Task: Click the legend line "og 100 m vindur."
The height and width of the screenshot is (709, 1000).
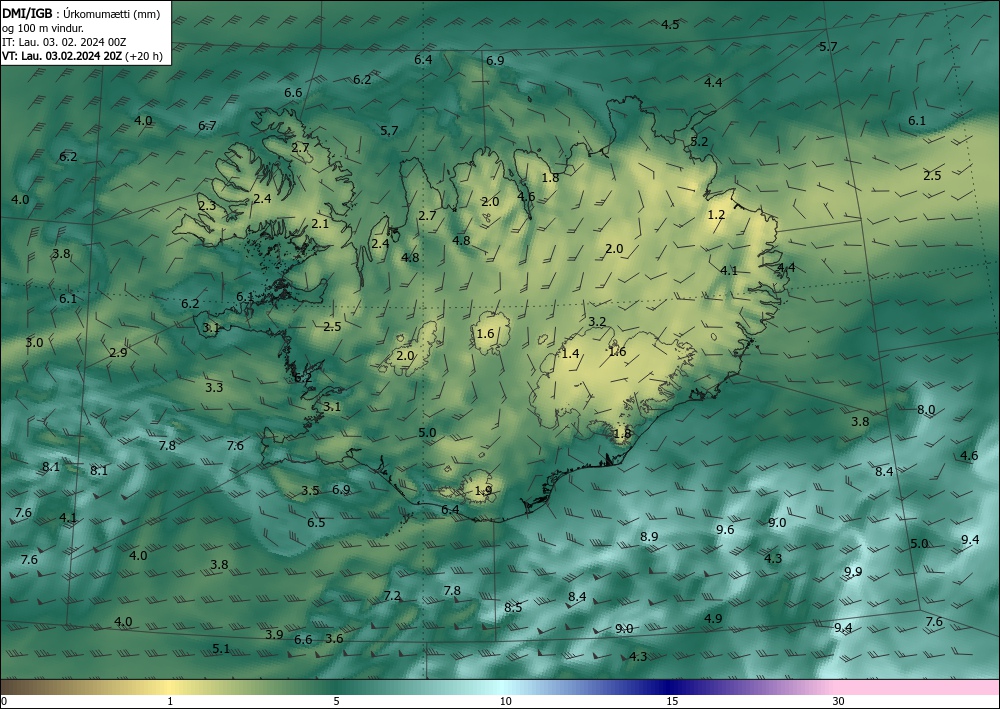Action: tap(43, 28)
